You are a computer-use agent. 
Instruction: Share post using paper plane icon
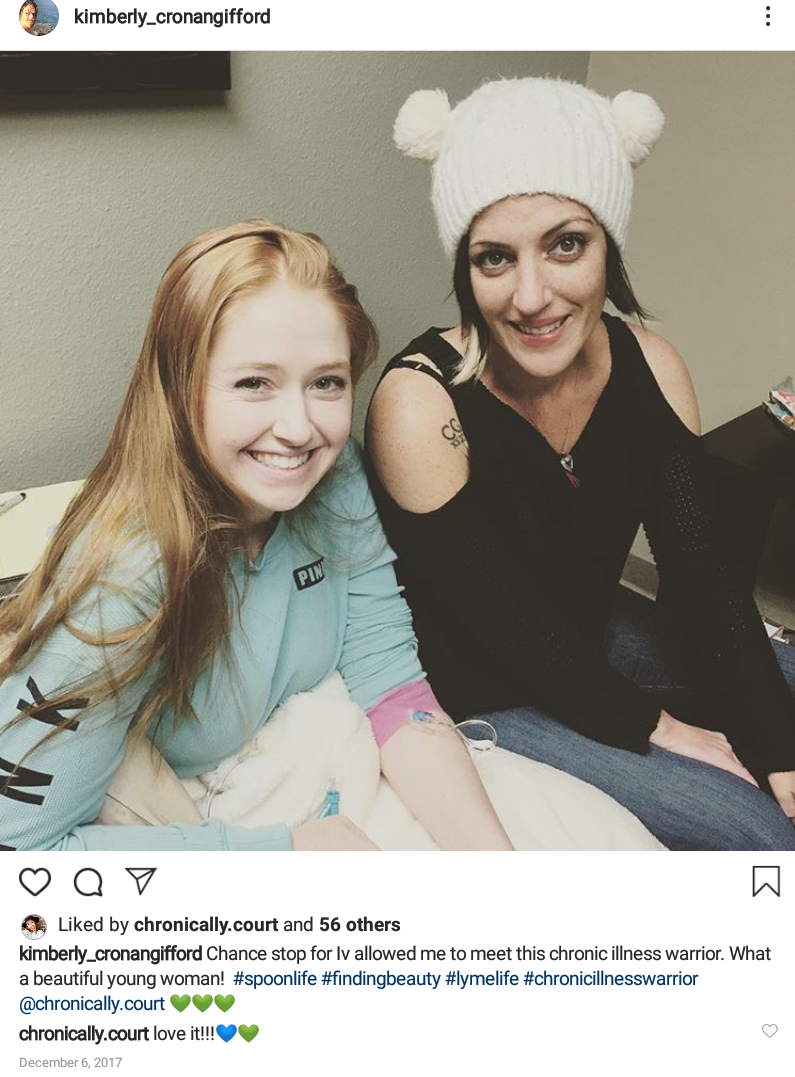click(x=141, y=881)
